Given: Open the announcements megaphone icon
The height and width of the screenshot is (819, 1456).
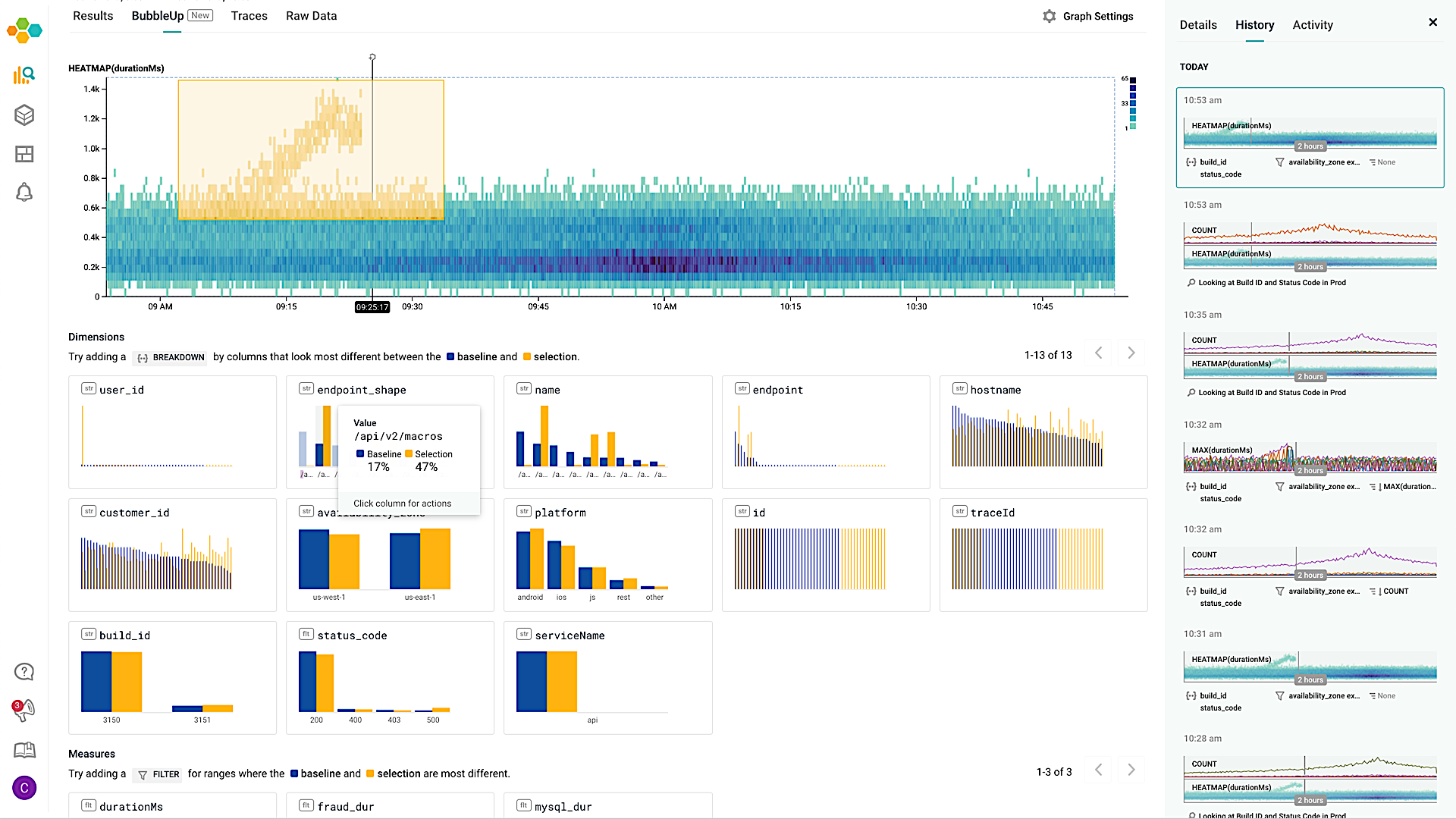Looking at the screenshot, I should (24, 710).
